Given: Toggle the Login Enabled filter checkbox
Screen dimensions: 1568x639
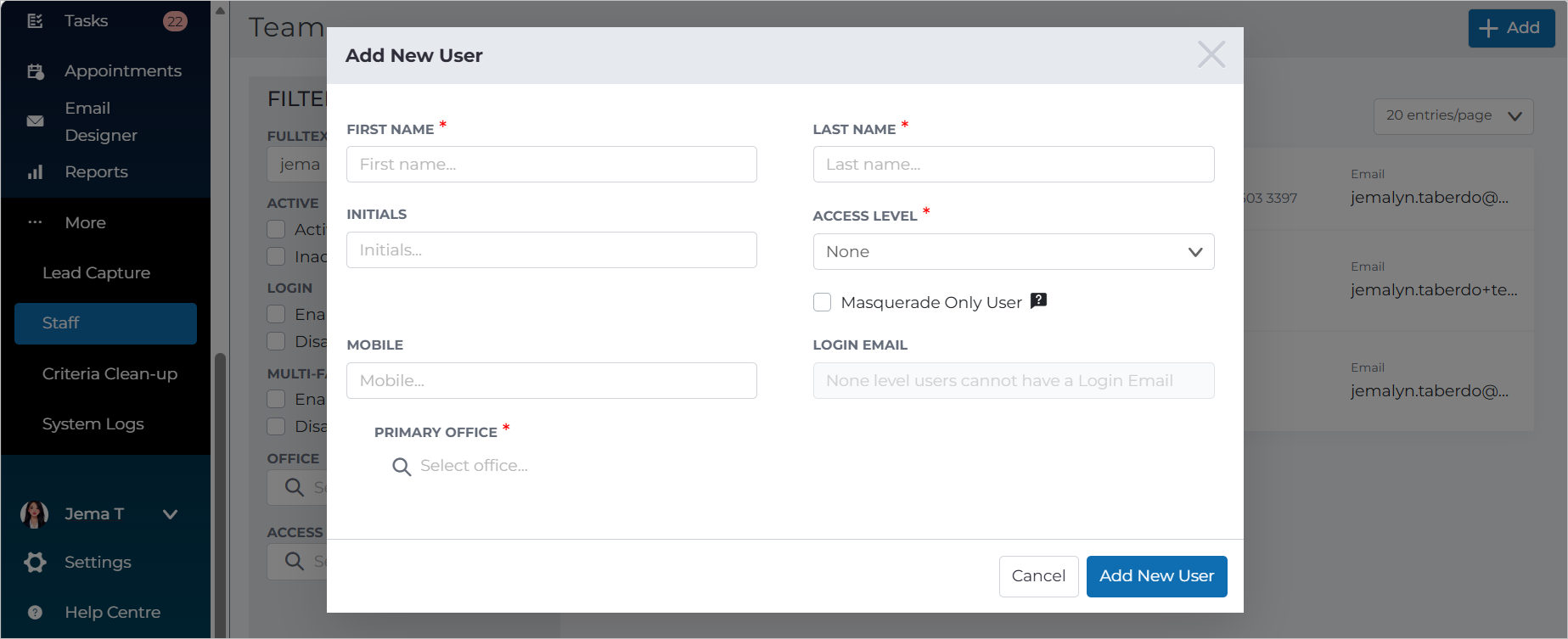Looking at the screenshot, I should point(276,314).
